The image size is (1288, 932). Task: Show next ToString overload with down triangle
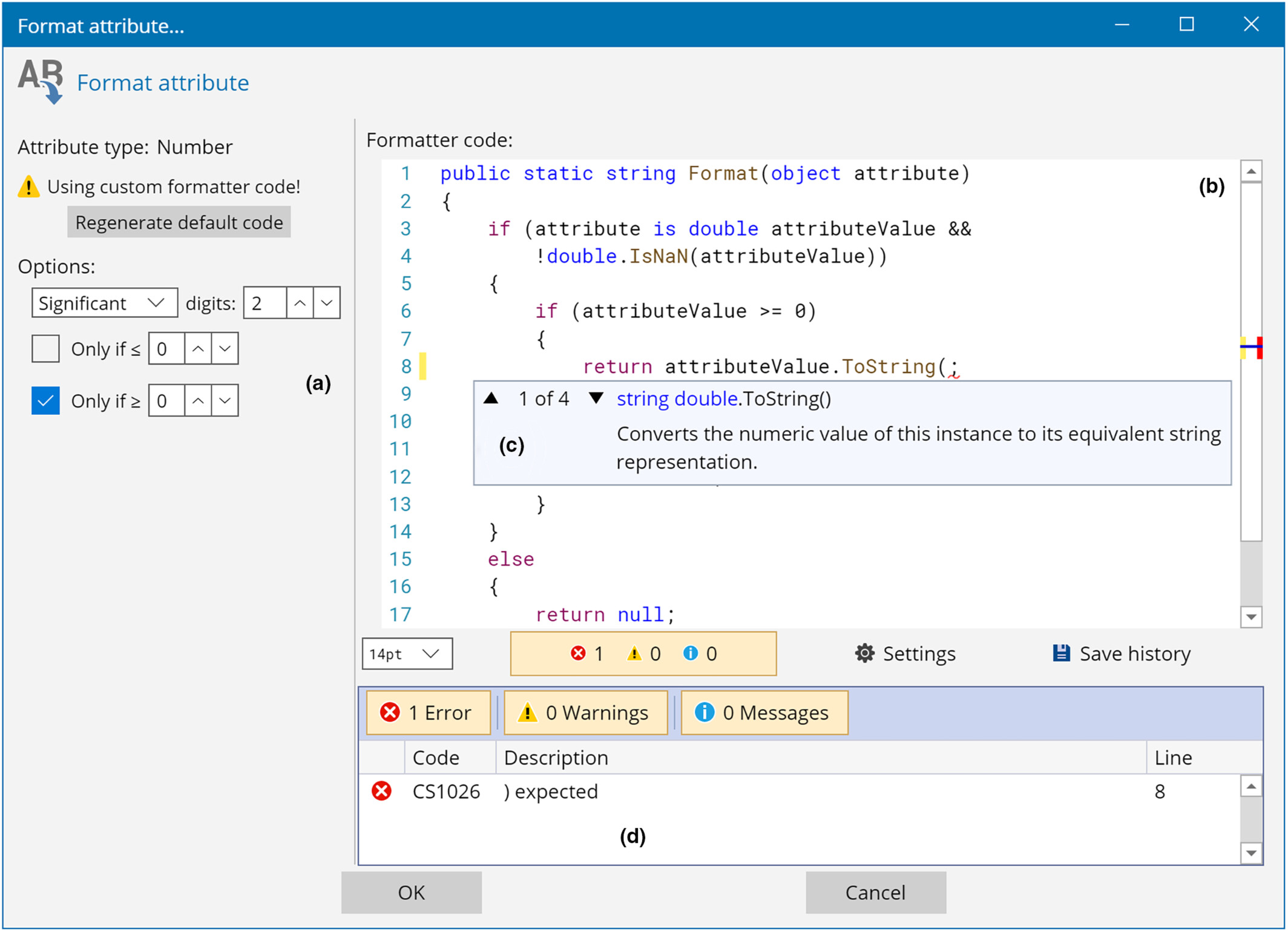coord(596,398)
